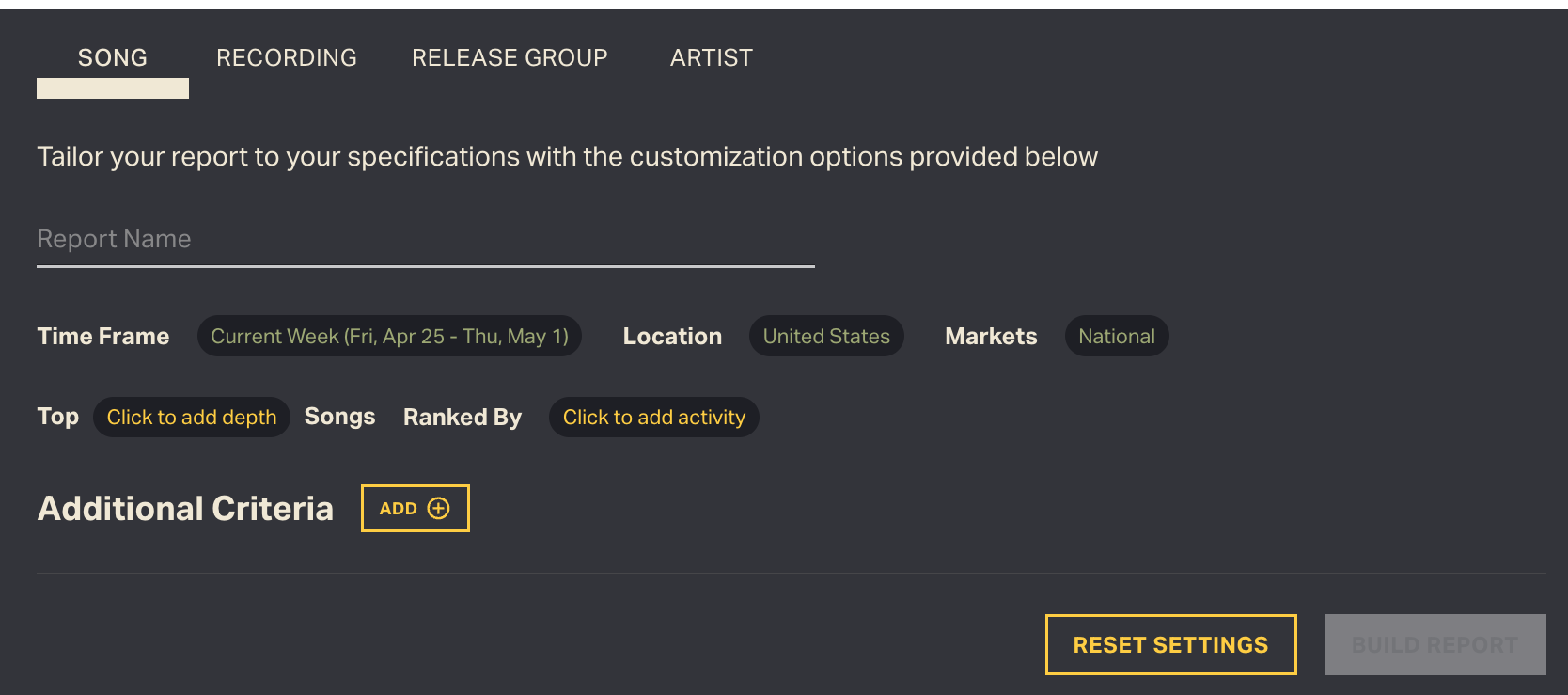
Task: Click the Location label
Action: click(672, 337)
